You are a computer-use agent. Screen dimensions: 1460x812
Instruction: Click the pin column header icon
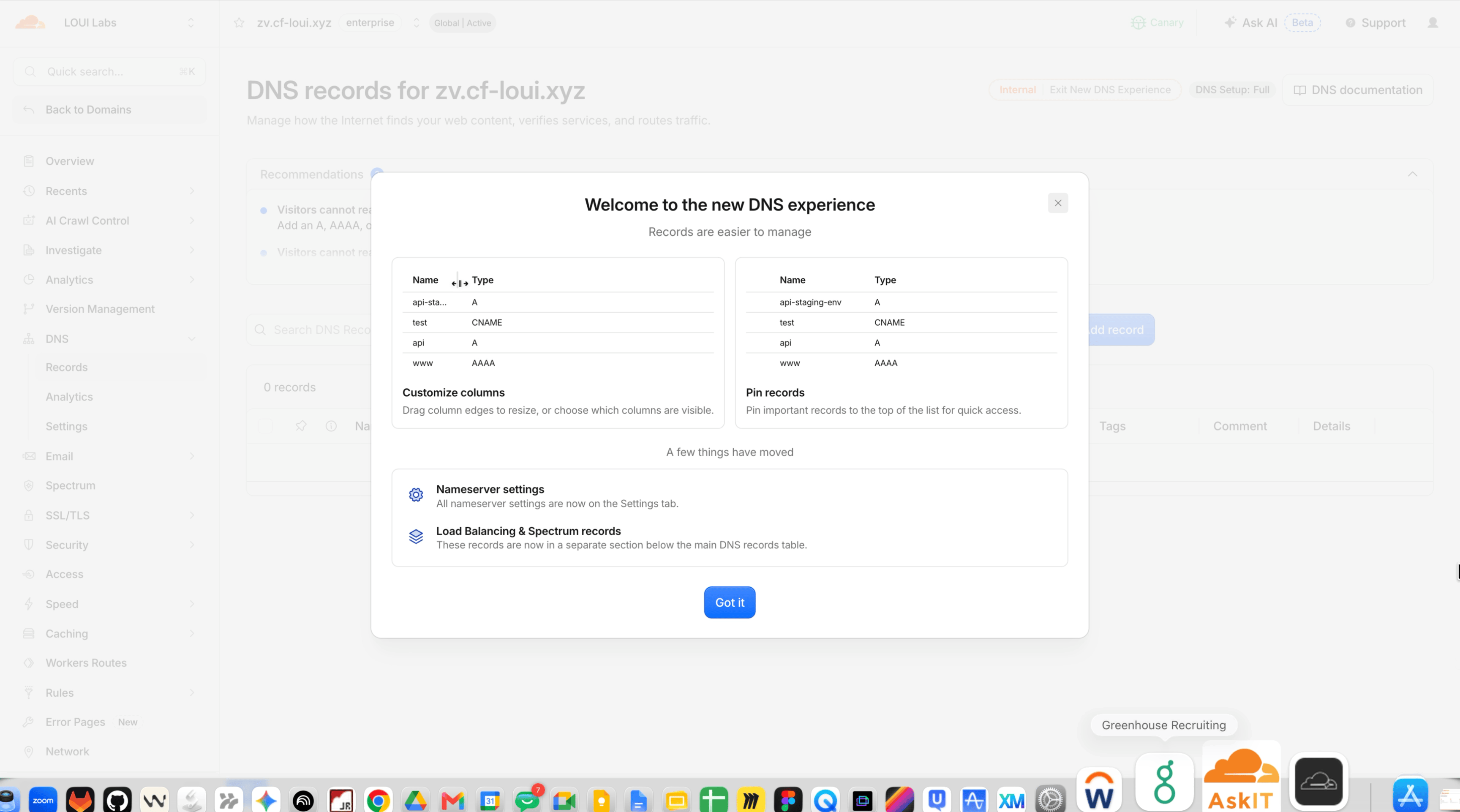pyautogui.click(x=301, y=426)
